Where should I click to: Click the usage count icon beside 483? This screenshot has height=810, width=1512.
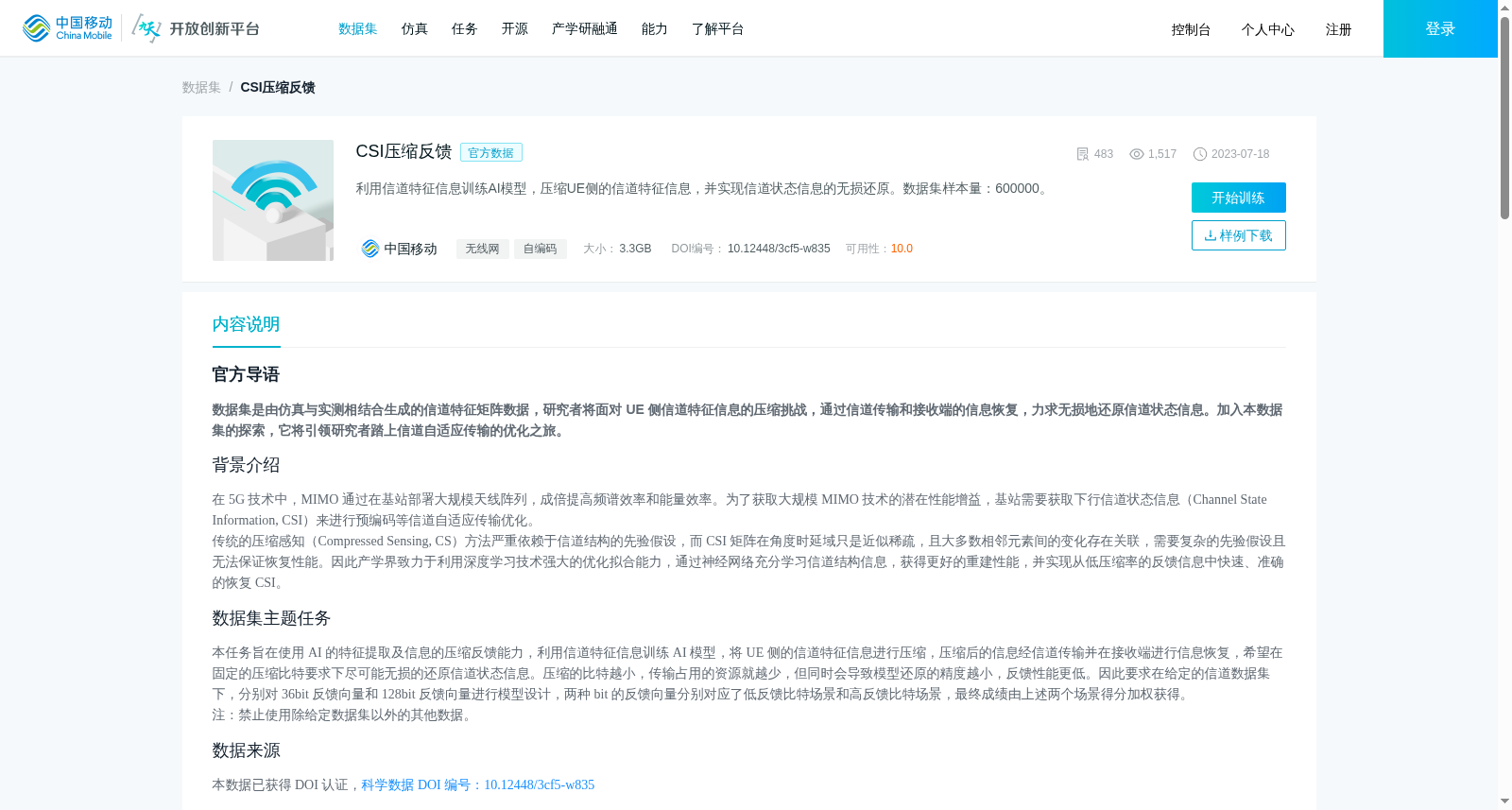click(1083, 154)
